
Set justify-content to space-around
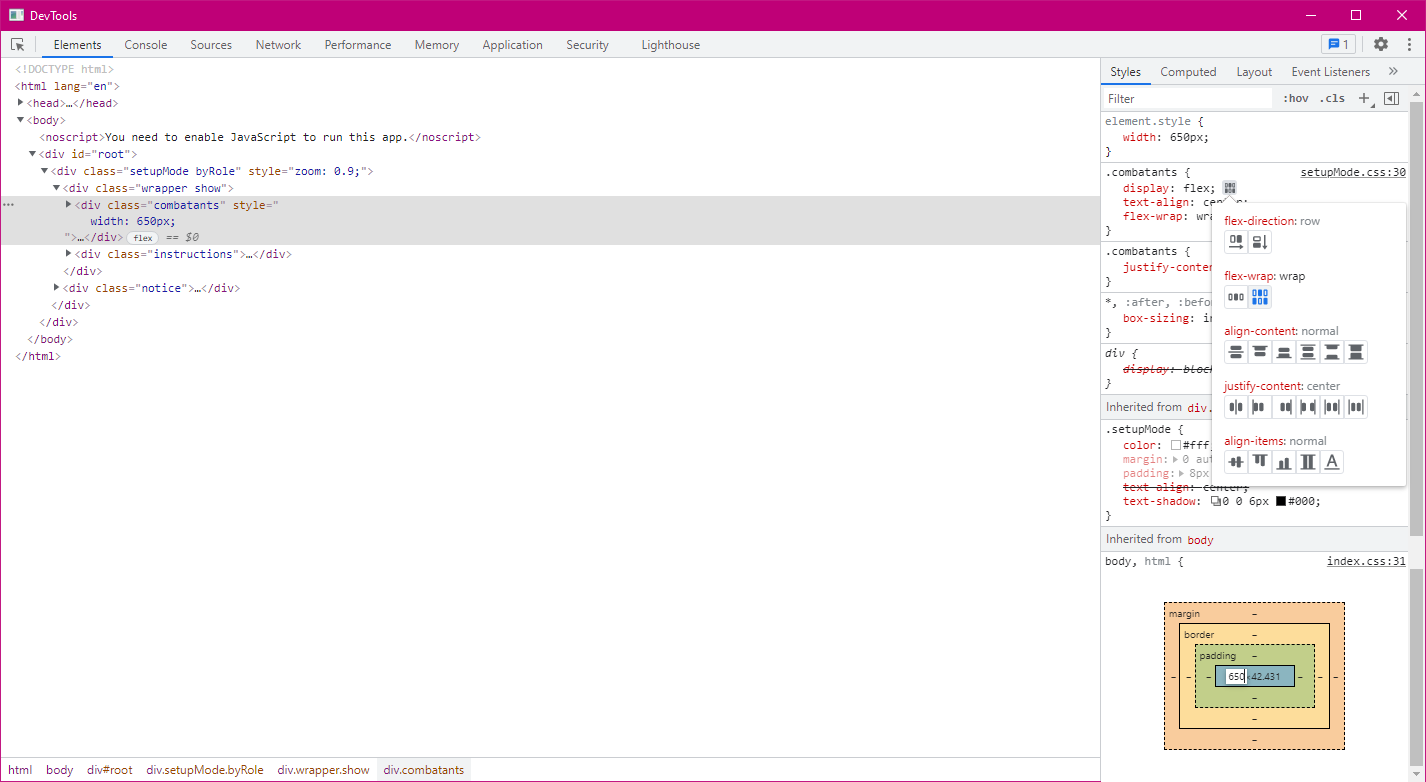tap(1332, 407)
